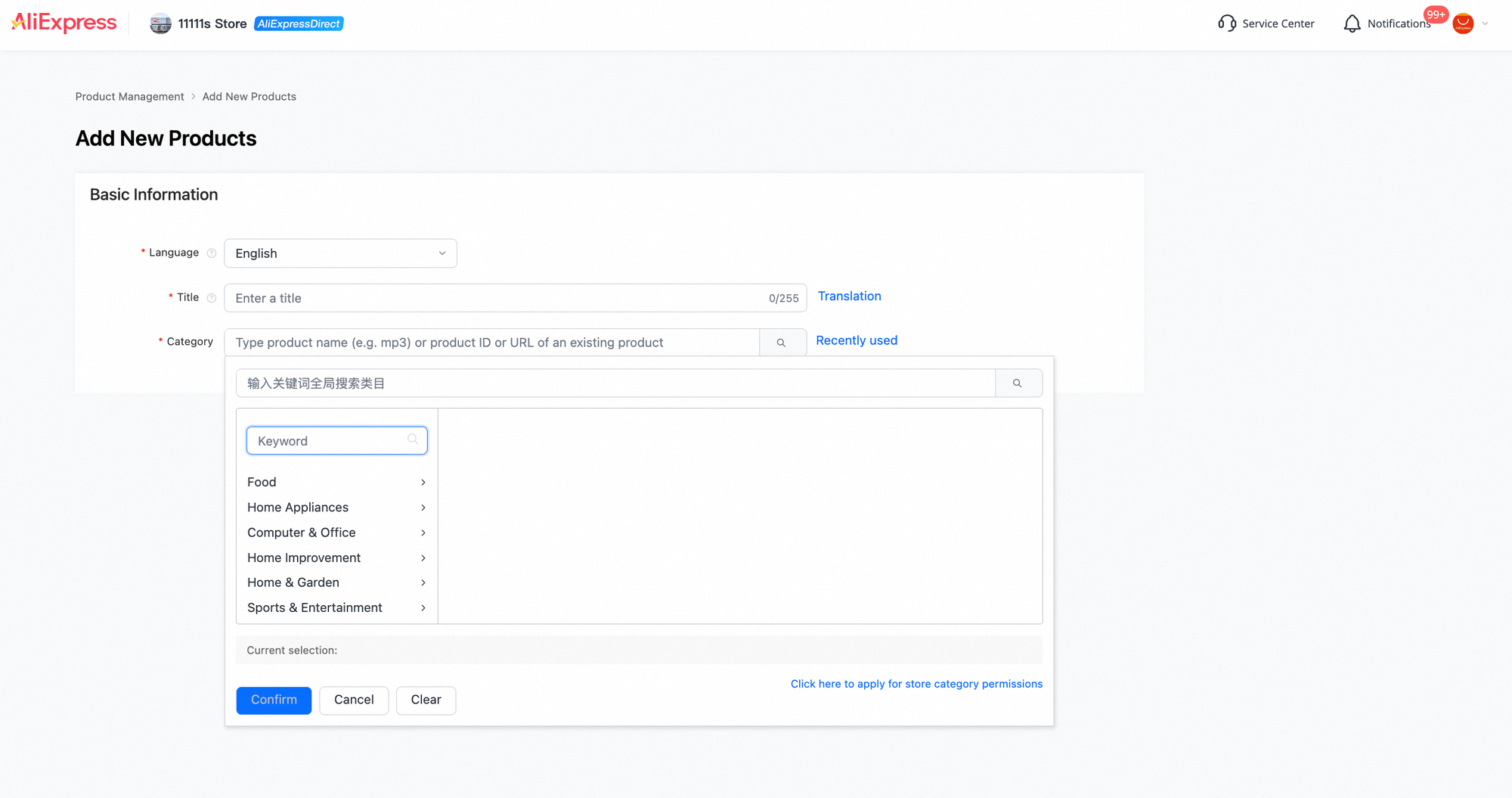Screen dimensions: 1512x798
Task: Focus the Category product name search field
Action: [492, 343]
